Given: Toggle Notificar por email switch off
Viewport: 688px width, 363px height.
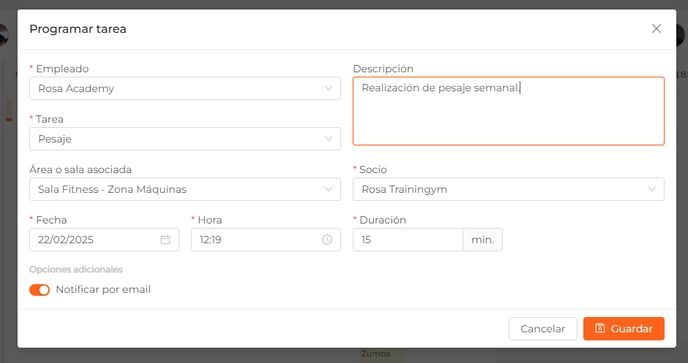Looking at the screenshot, I should 39,290.
